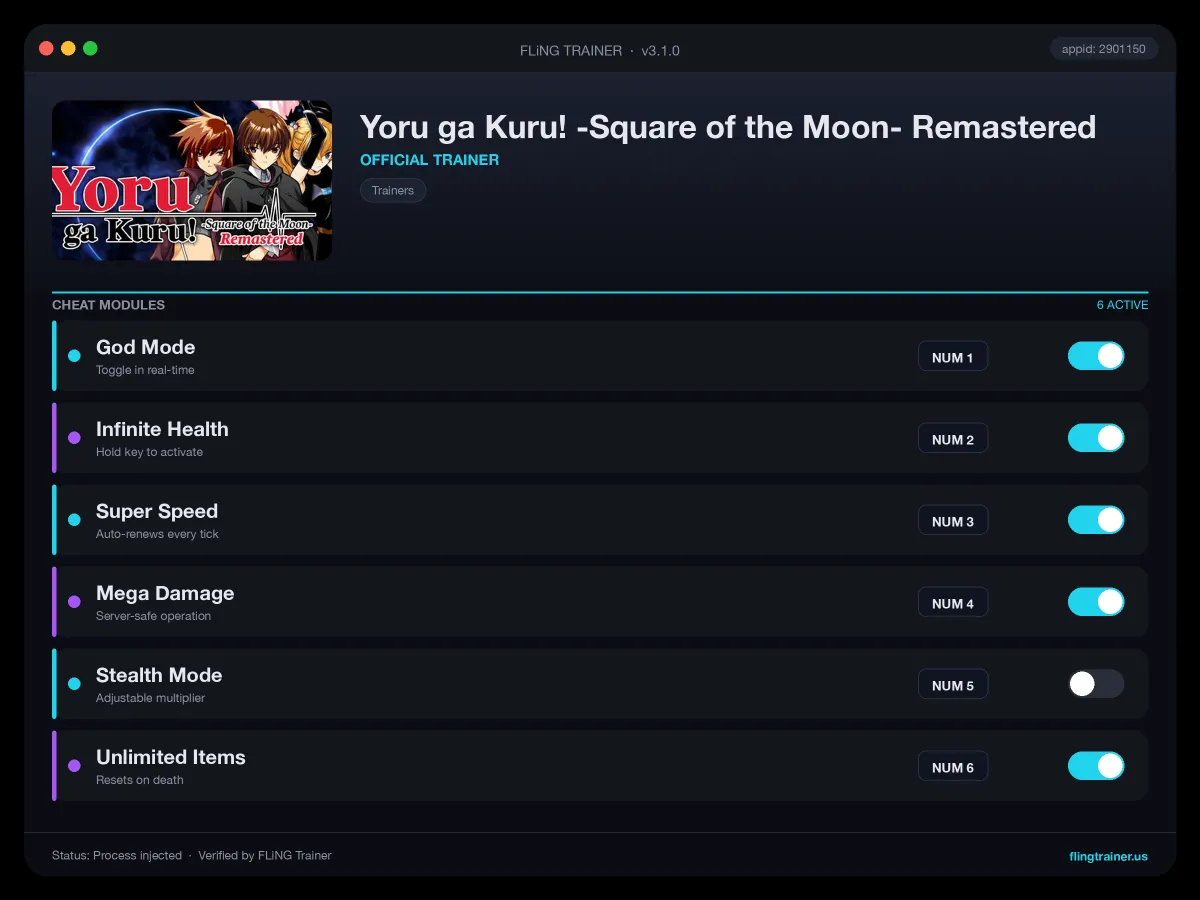
Task: Click the game cover art thumbnail
Action: coord(192,180)
